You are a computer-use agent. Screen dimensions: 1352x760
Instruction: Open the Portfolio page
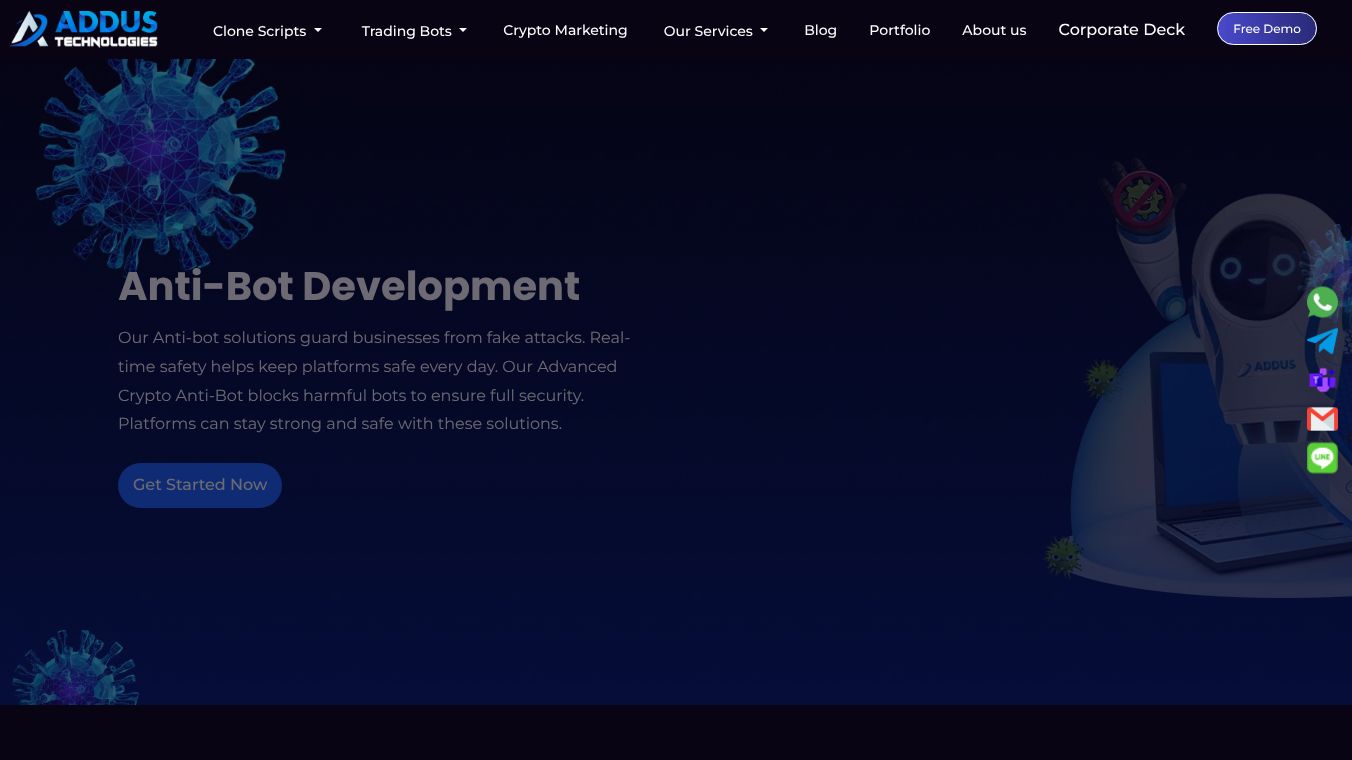[899, 30]
